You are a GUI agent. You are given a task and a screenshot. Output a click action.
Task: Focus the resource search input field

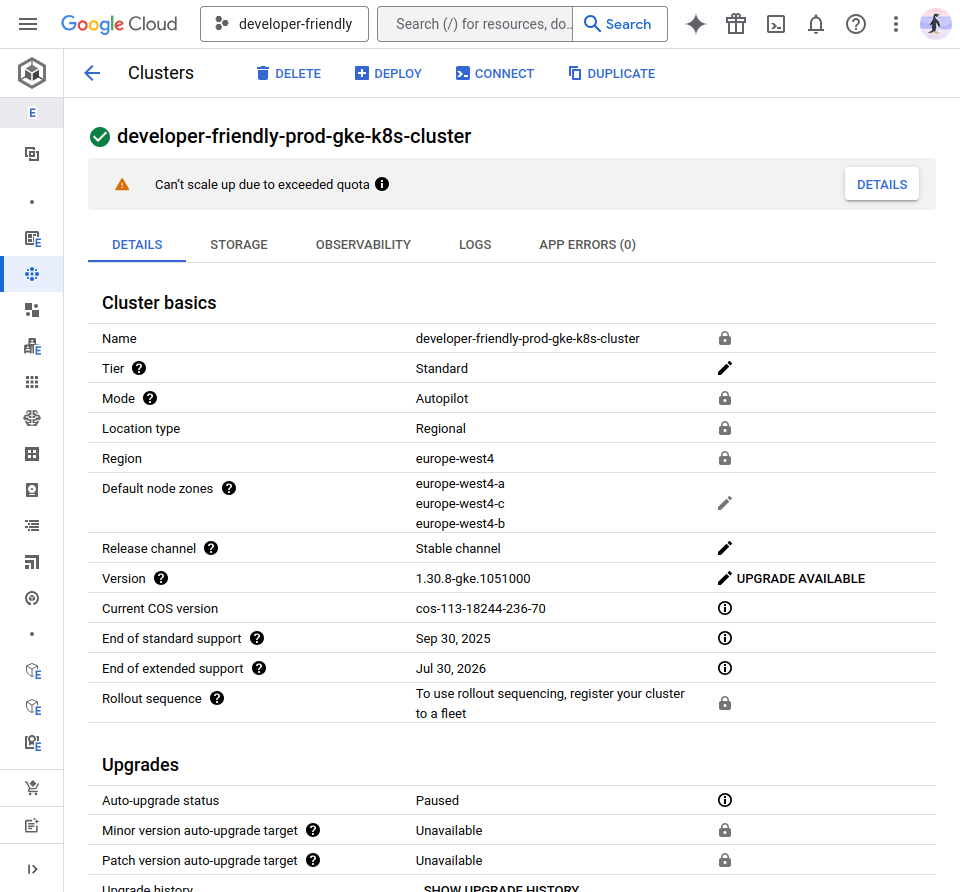click(475, 24)
